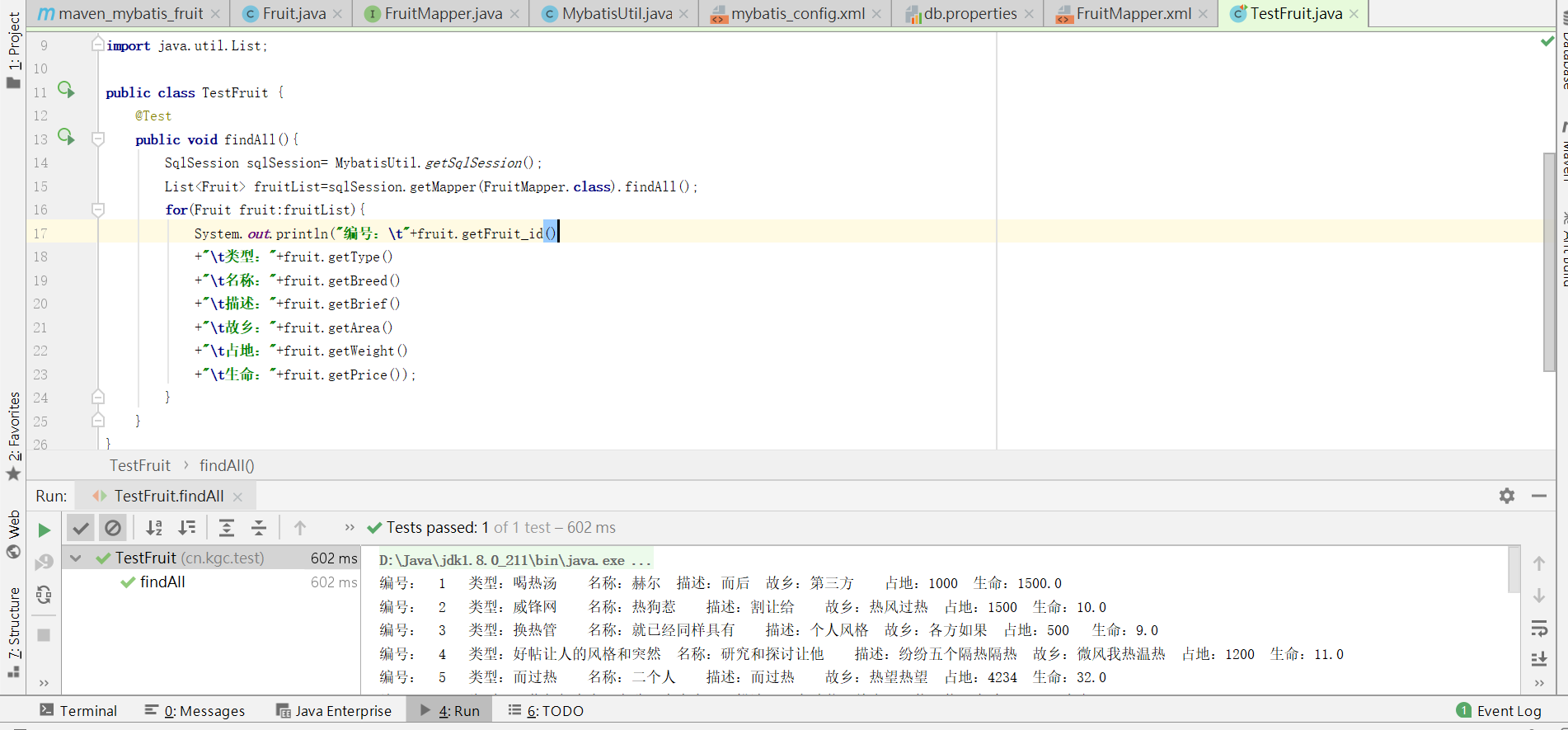
Task: Switch to maven_mybatis_fruit tab
Action: tap(130, 14)
